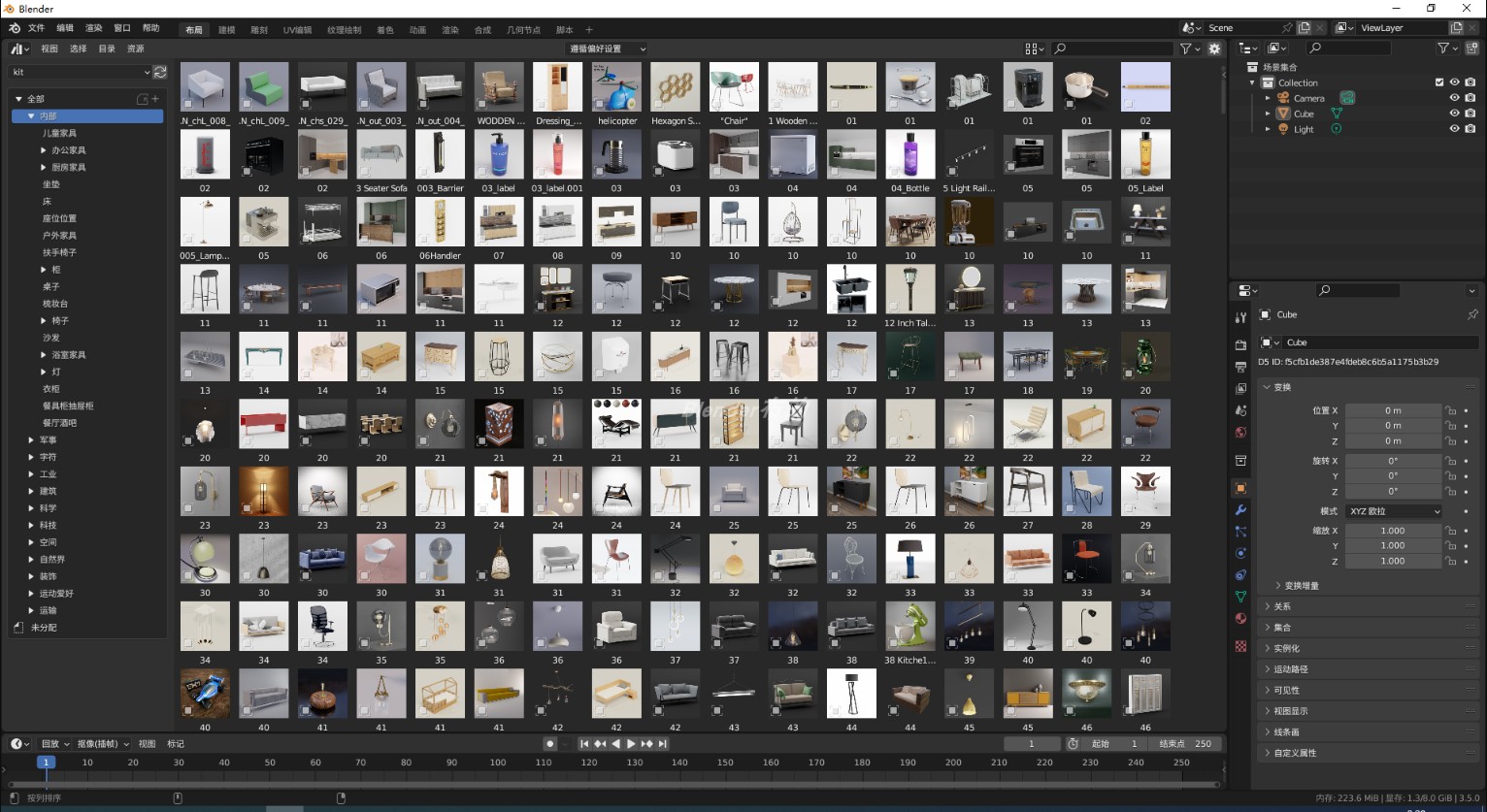Switch to UV编辑 workspace tab
The image size is (1487, 812).
297,30
